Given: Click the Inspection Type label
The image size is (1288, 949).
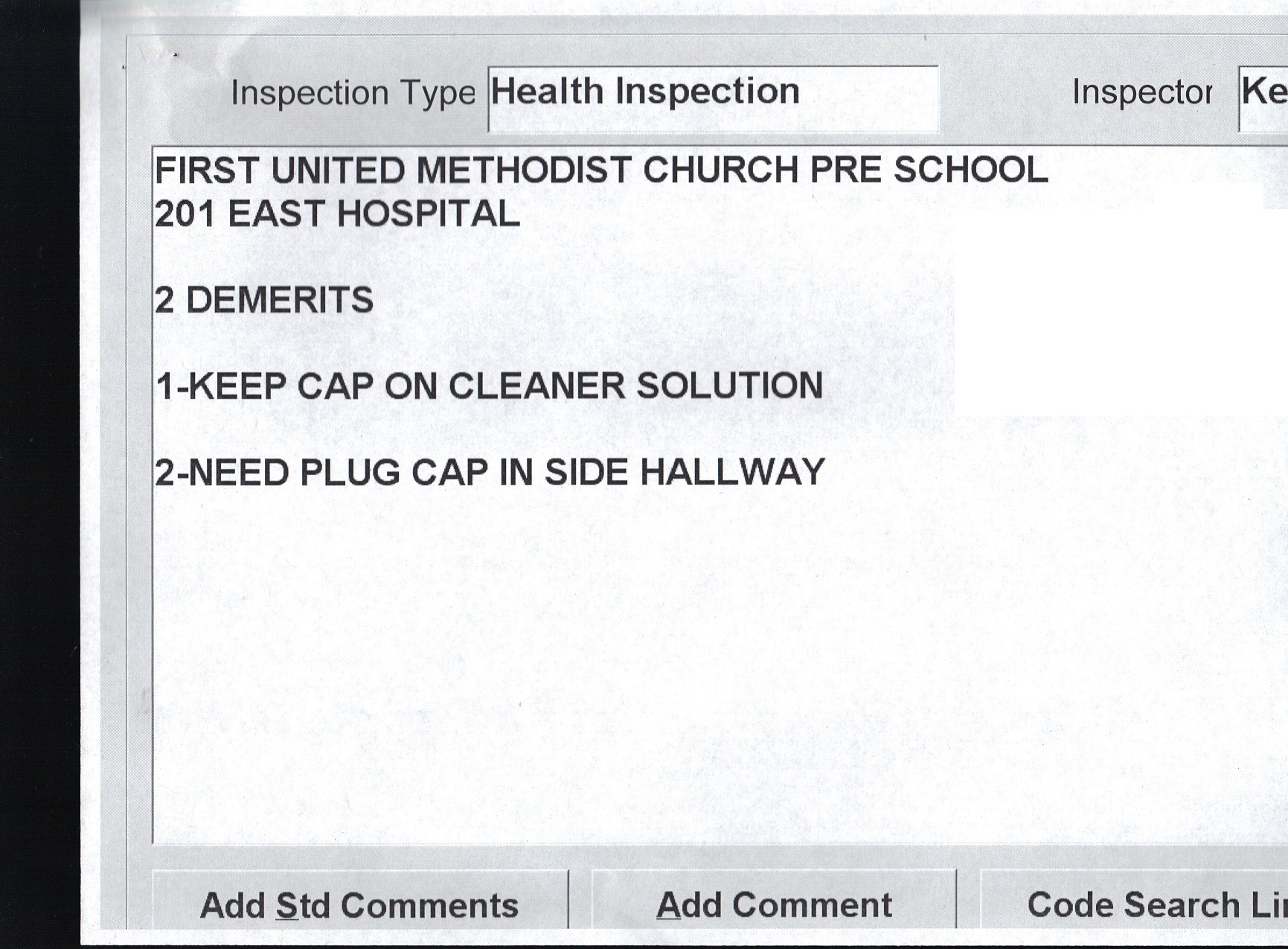Looking at the screenshot, I should 353,93.
